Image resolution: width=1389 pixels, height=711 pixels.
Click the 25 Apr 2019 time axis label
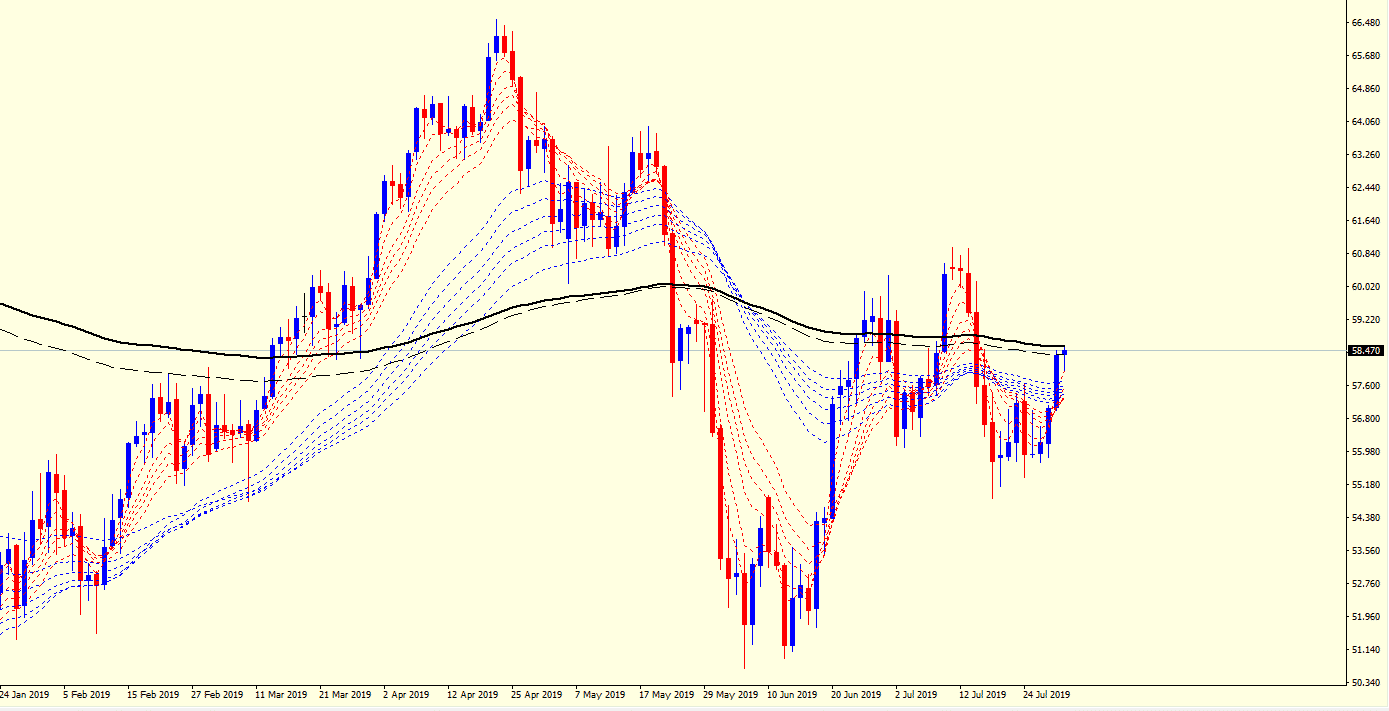coord(537,695)
